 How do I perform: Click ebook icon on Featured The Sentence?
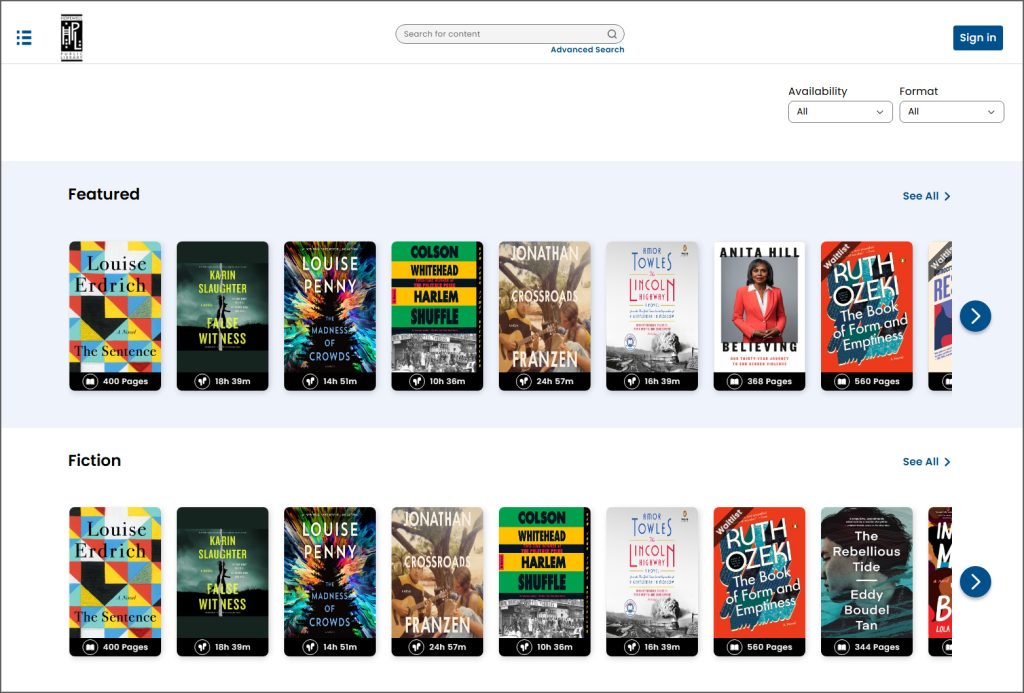click(90, 382)
